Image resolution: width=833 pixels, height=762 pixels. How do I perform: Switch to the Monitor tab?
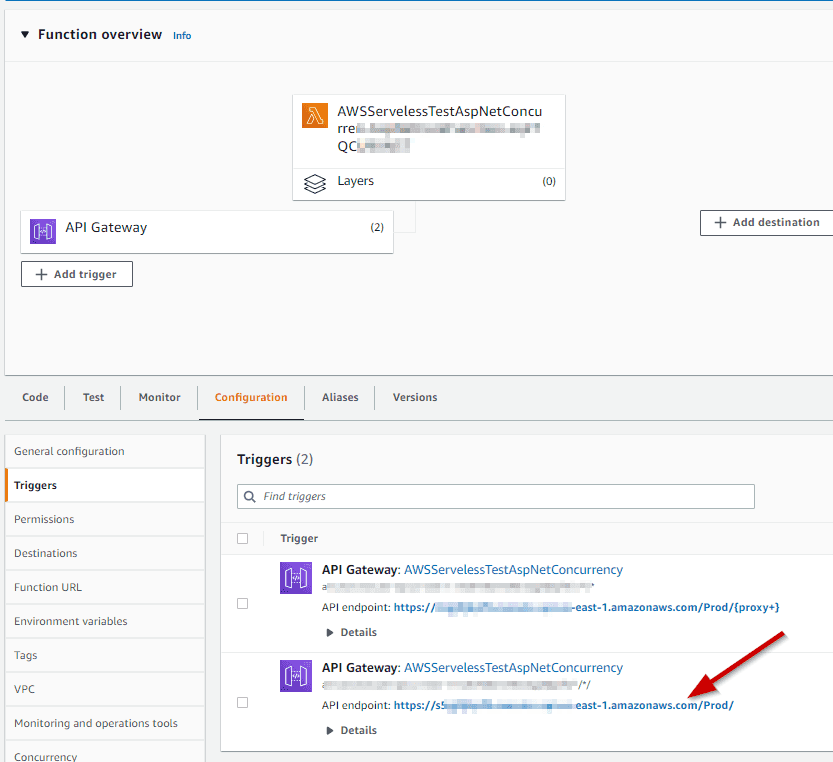tap(160, 397)
